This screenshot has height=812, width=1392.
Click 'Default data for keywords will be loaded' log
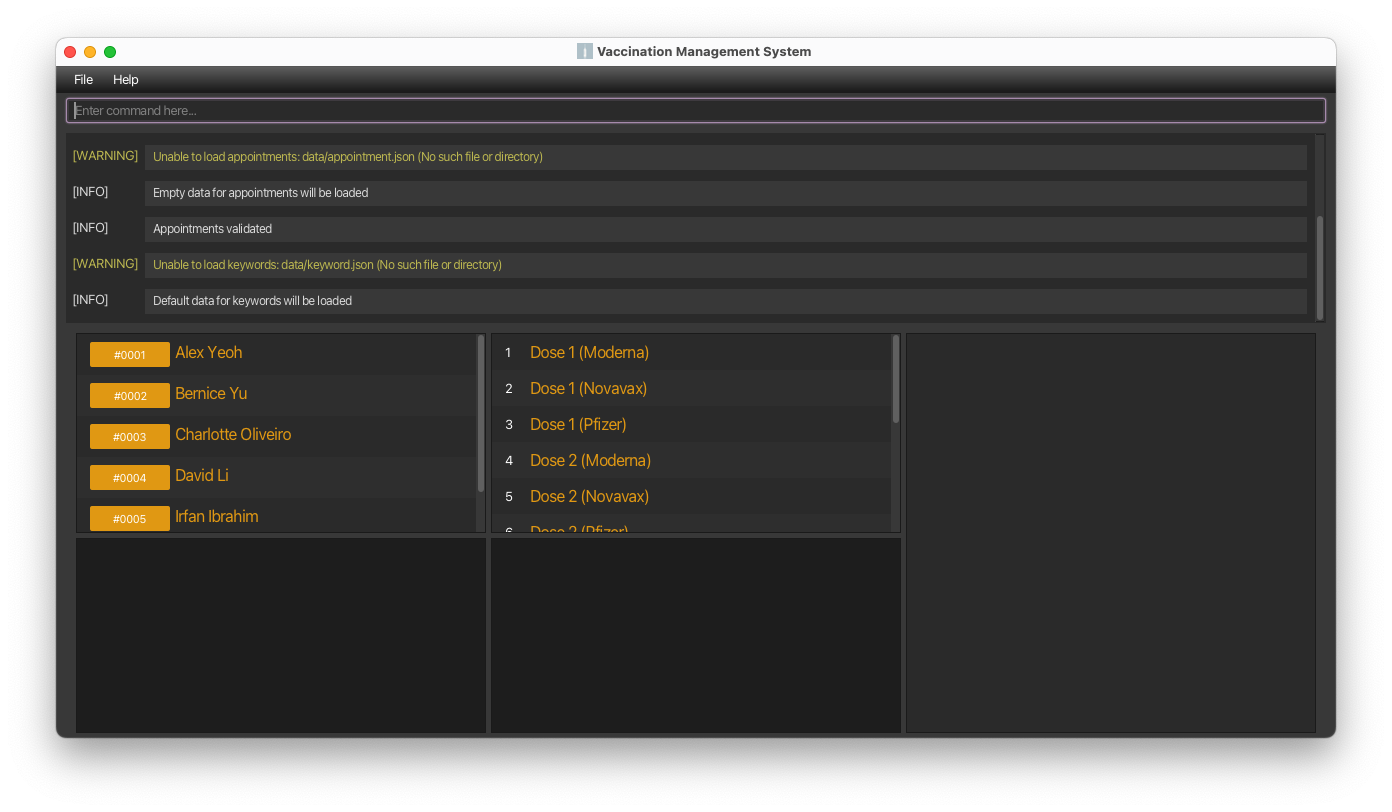pyautogui.click(x=726, y=301)
